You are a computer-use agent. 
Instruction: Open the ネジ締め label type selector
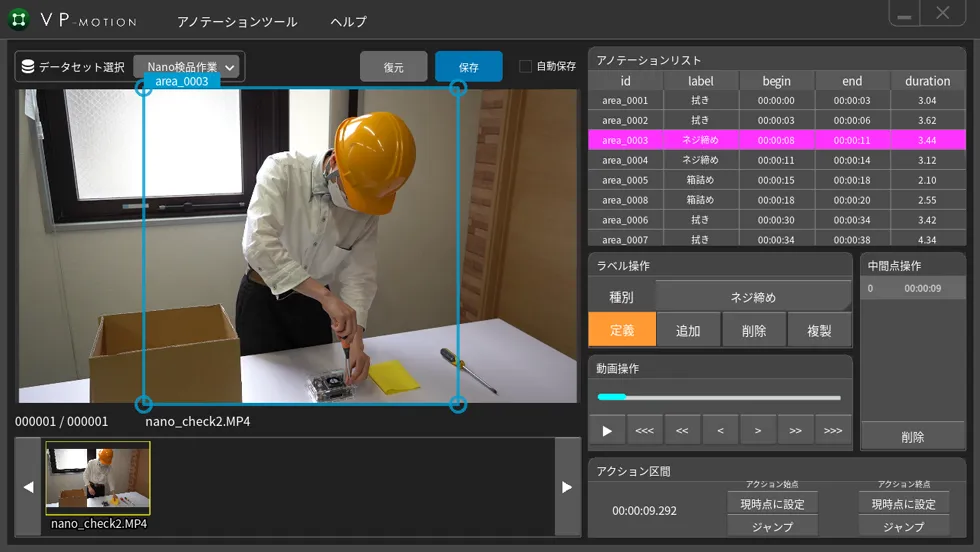point(752,297)
